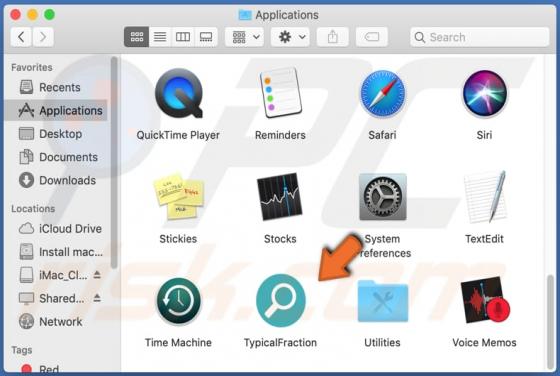
Task: Switch to list view
Action: click(x=160, y=37)
